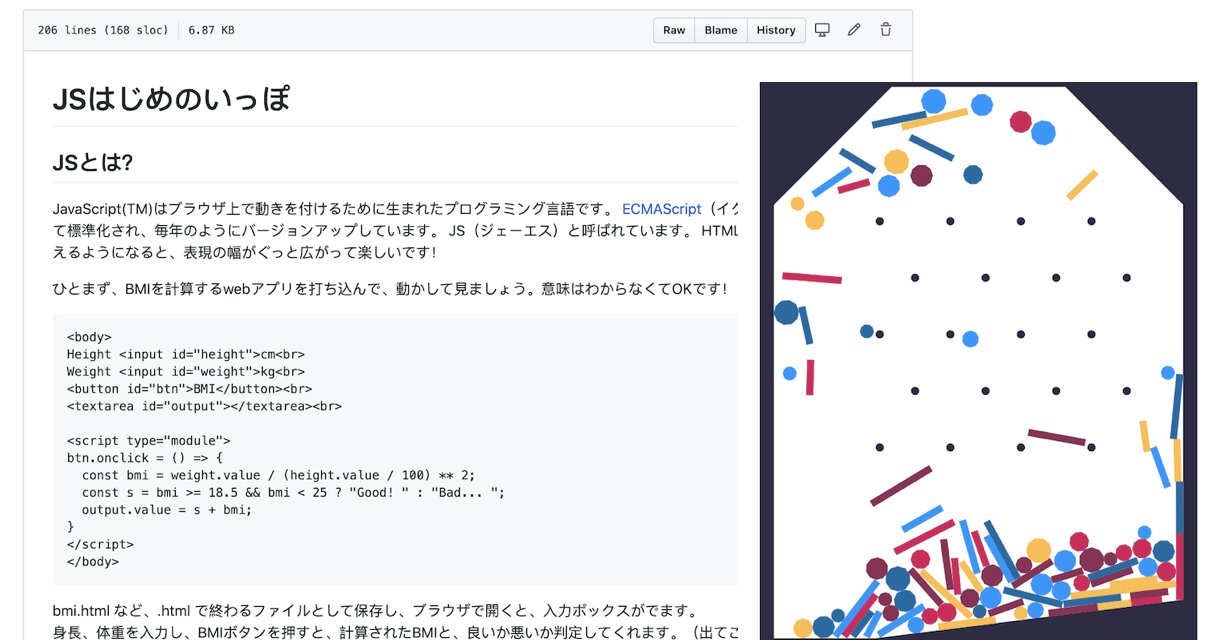
Task: Click the 6.87 KB file size
Action: coord(211,30)
